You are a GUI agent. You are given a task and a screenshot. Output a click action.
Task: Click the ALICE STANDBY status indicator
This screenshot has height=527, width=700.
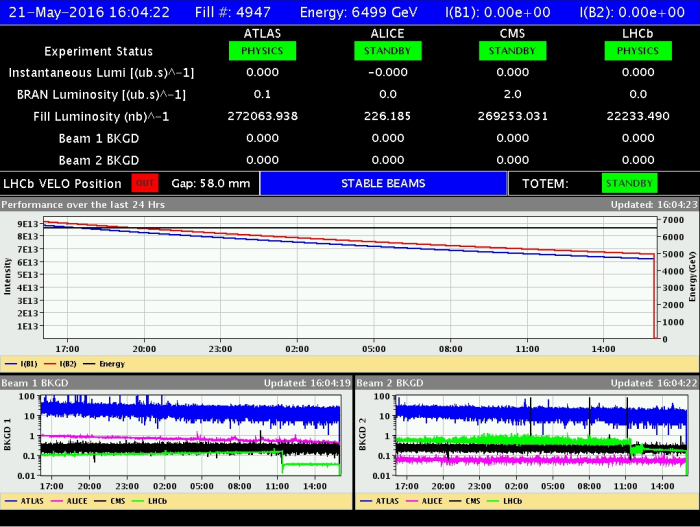(388, 51)
